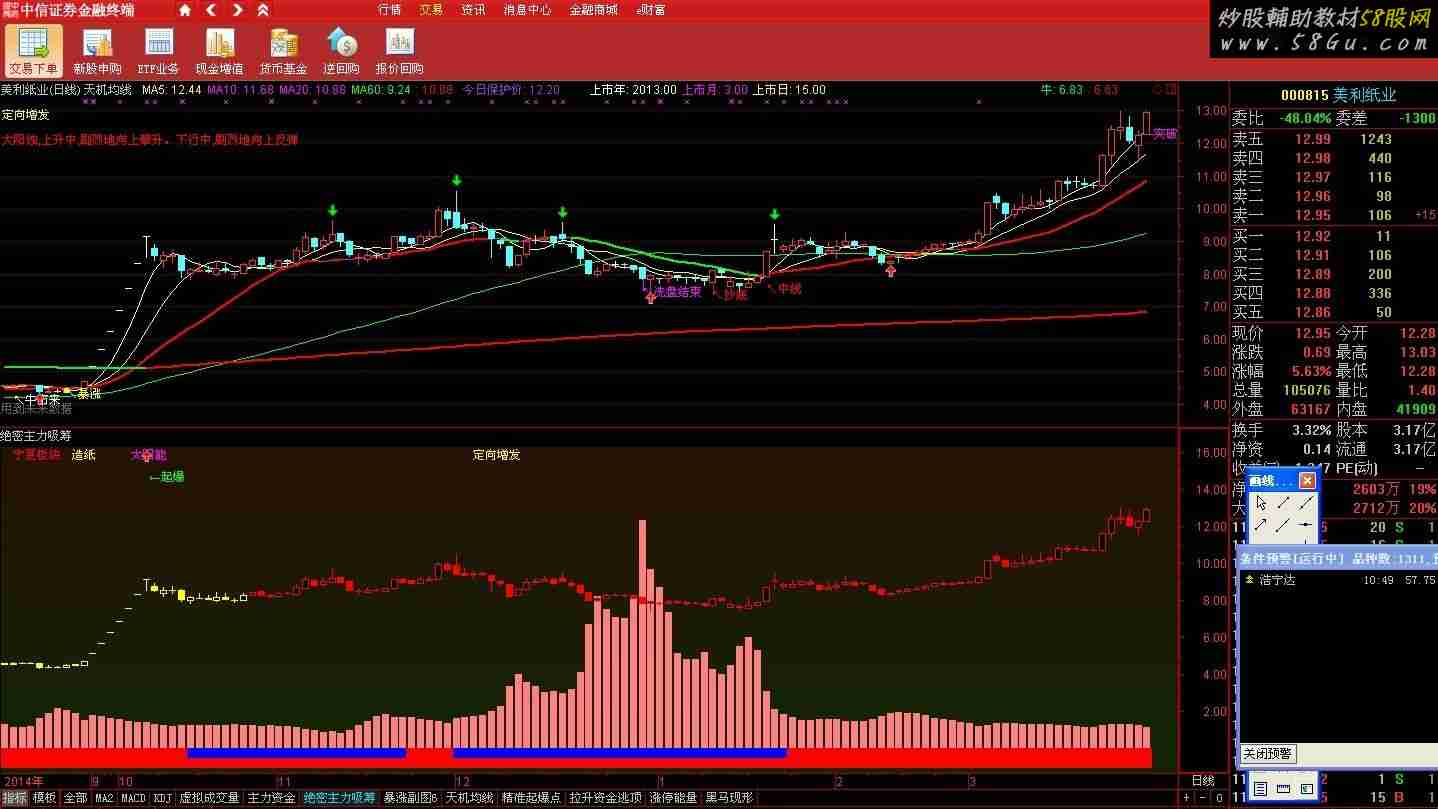Switch to the 精准起爆点 indicator tab
This screenshot has height=809, width=1438.
(531, 798)
